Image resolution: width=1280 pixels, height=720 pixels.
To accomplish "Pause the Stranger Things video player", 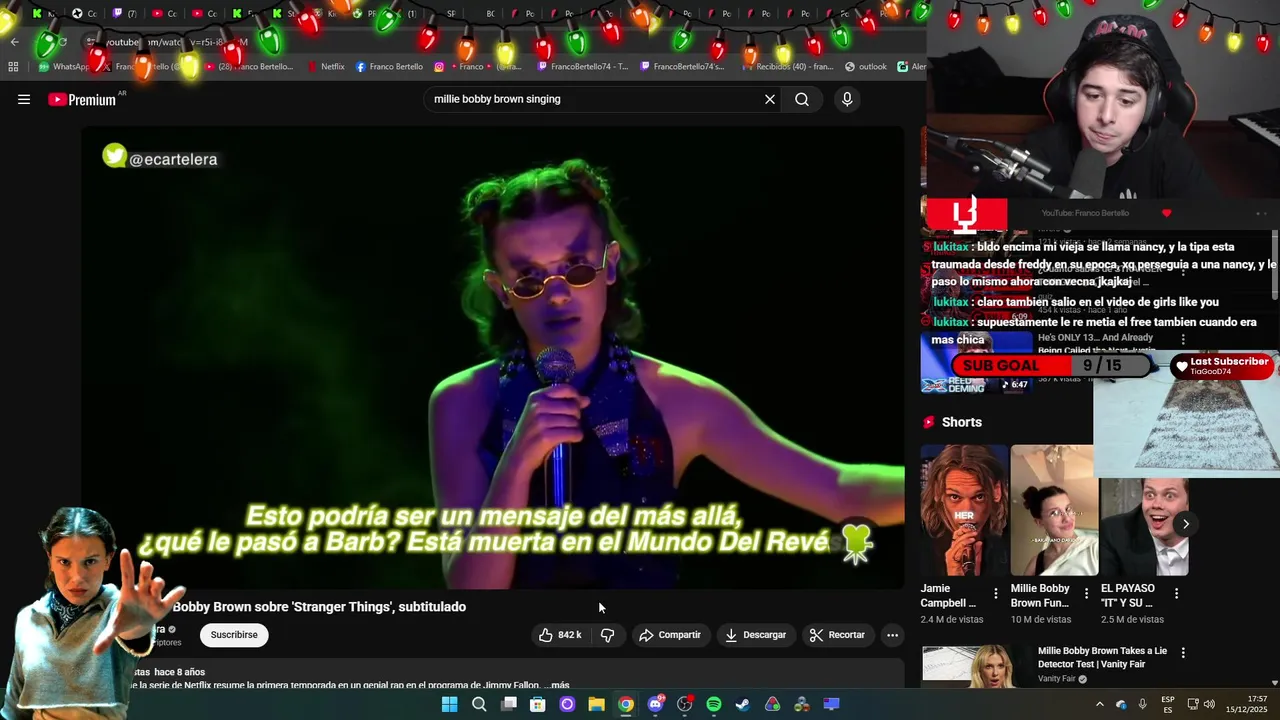I will point(493,357).
